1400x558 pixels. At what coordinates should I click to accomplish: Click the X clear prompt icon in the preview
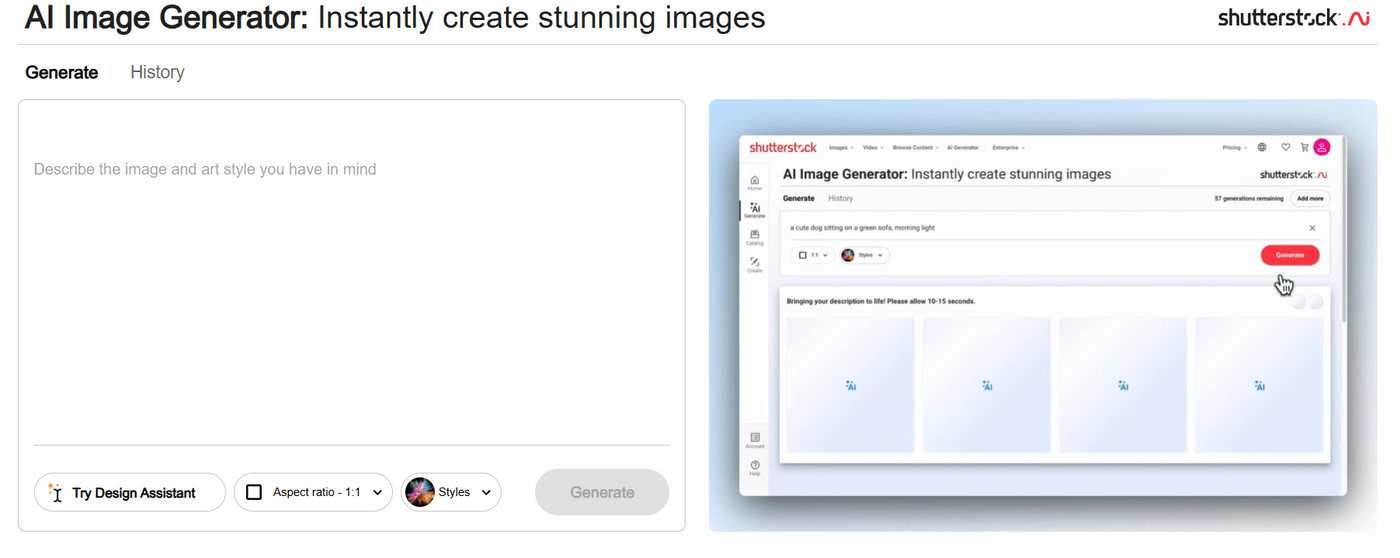(x=1312, y=228)
